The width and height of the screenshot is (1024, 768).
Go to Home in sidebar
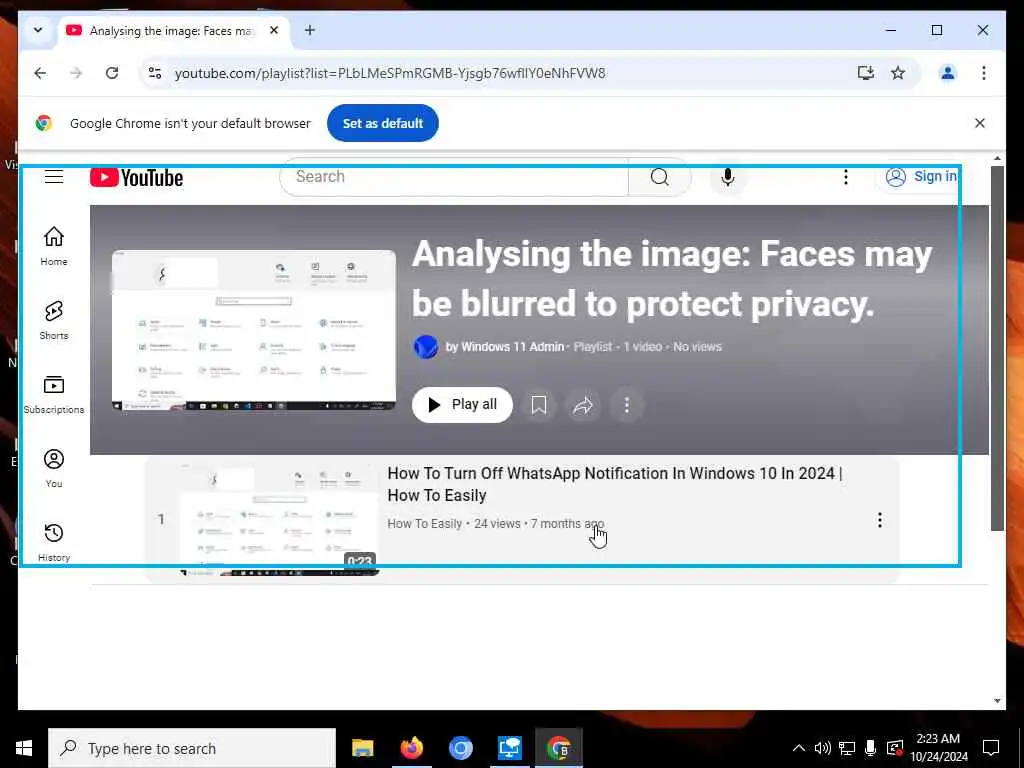coord(54,246)
